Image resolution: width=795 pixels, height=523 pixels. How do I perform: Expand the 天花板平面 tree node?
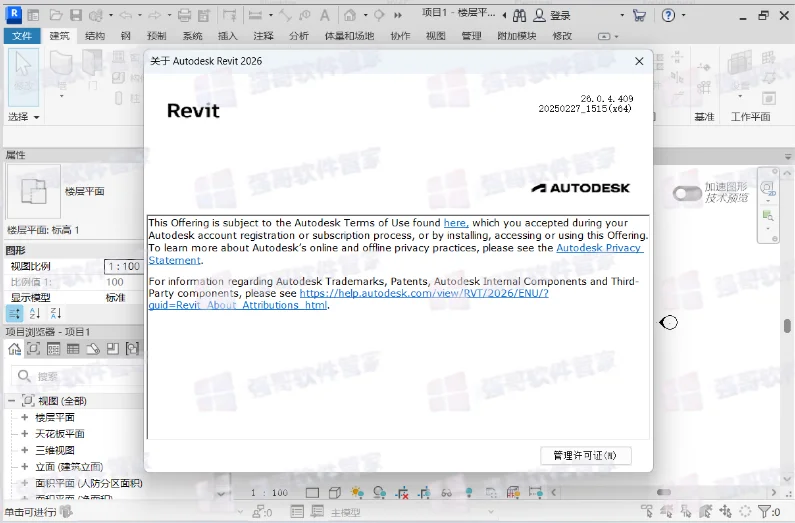tap(24, 433)
